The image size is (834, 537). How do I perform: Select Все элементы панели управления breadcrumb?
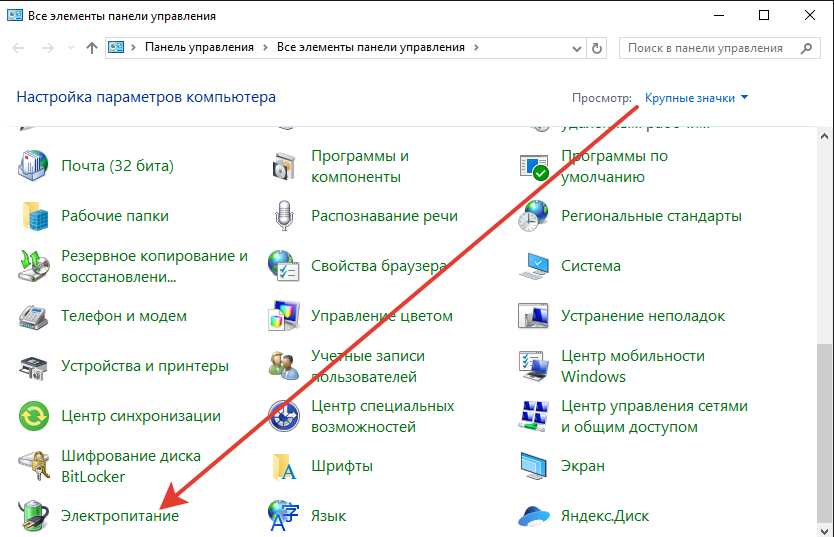coord(370,47)
